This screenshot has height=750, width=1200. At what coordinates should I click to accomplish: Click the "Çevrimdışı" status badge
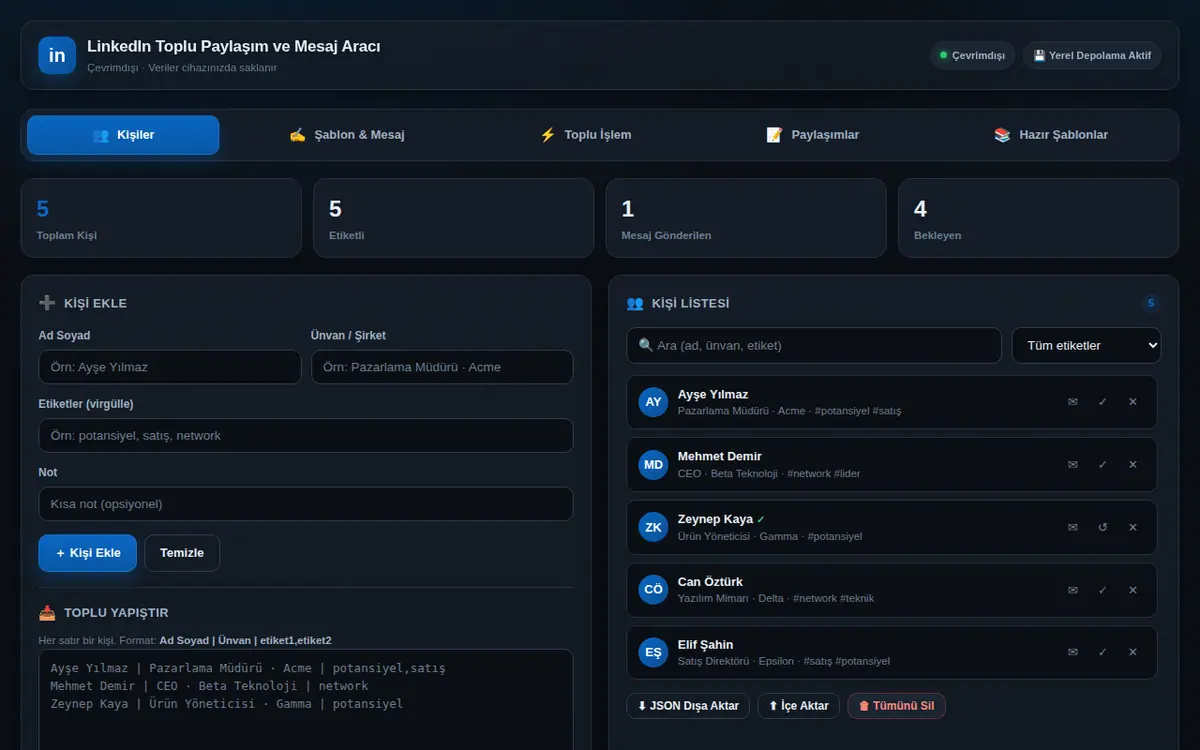972,56
